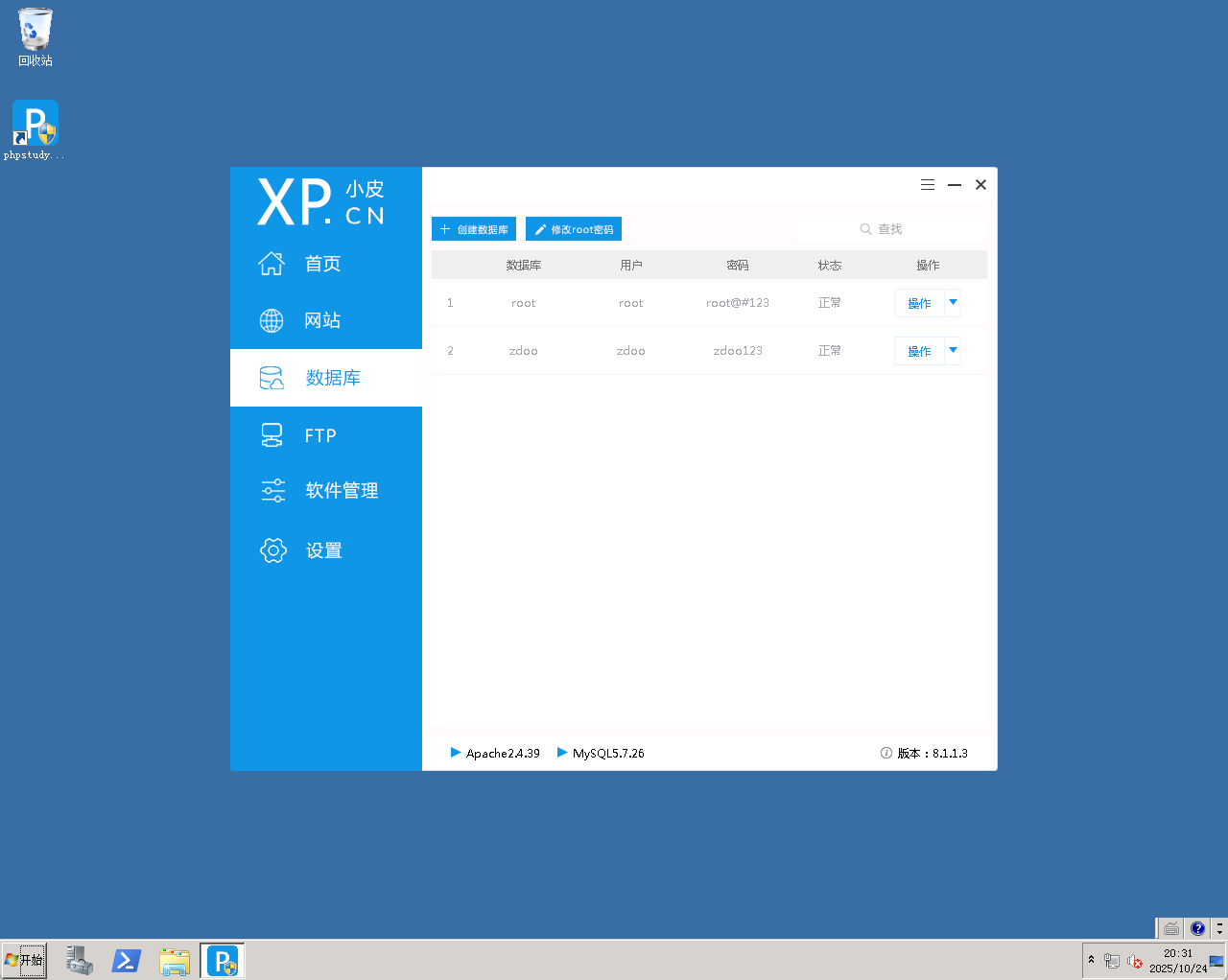Image resolution: width=1228 pixels, height=980 pixels.
Task: Click the password root@#123
Action: (738, 303)
